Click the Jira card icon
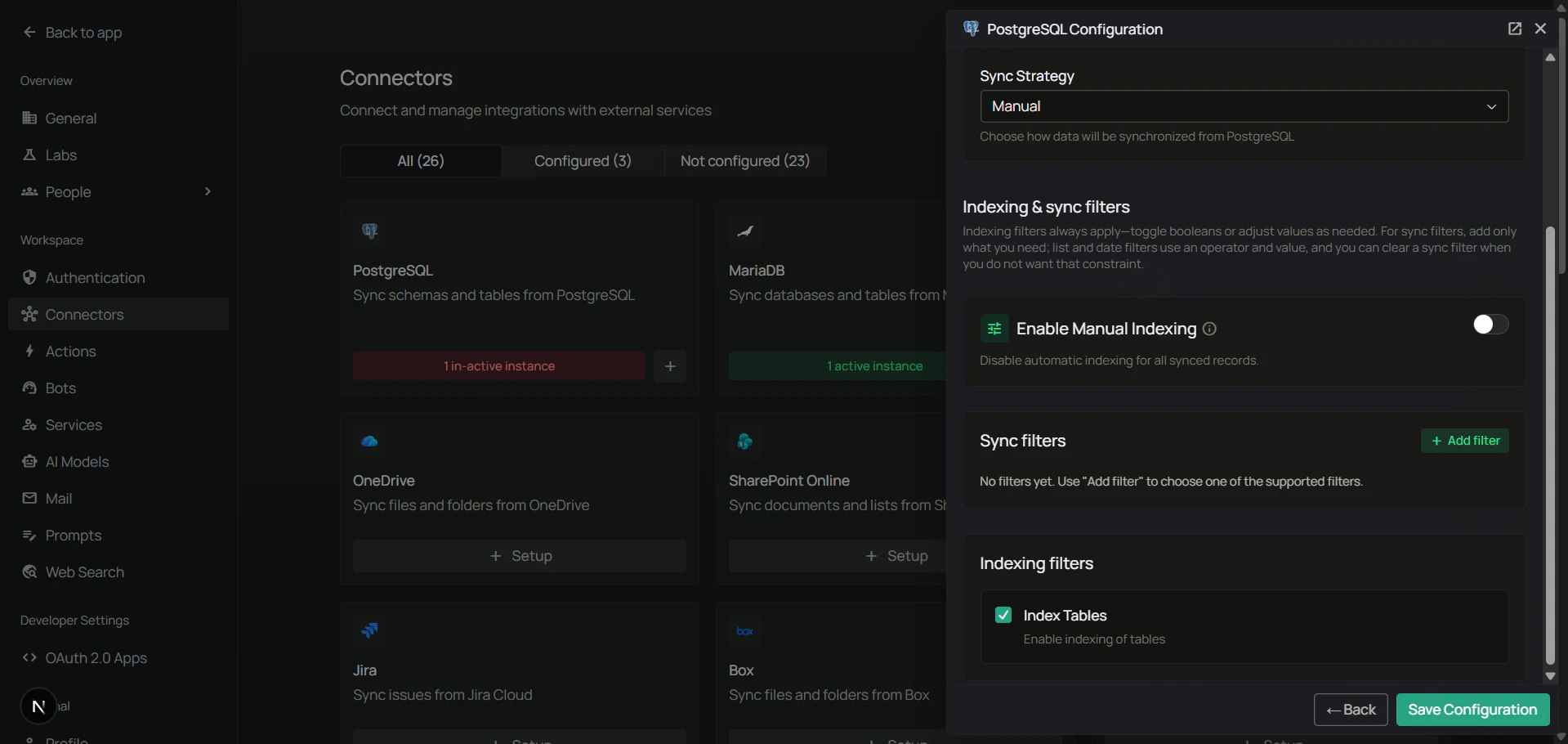Viewport: 1568px width, 744px height. tap(369, 631)
